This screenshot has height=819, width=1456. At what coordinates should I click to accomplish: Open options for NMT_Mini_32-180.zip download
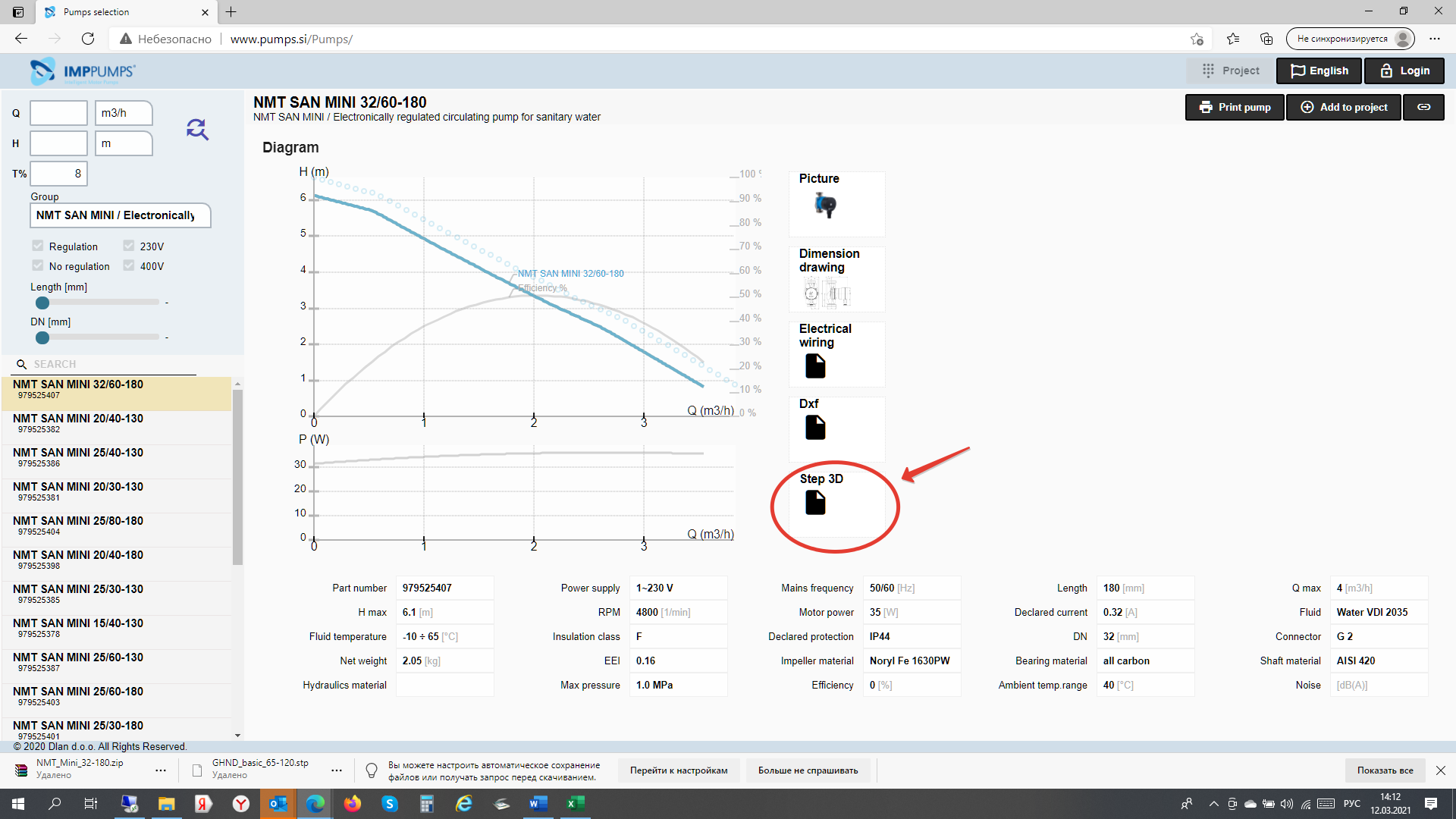161,770
